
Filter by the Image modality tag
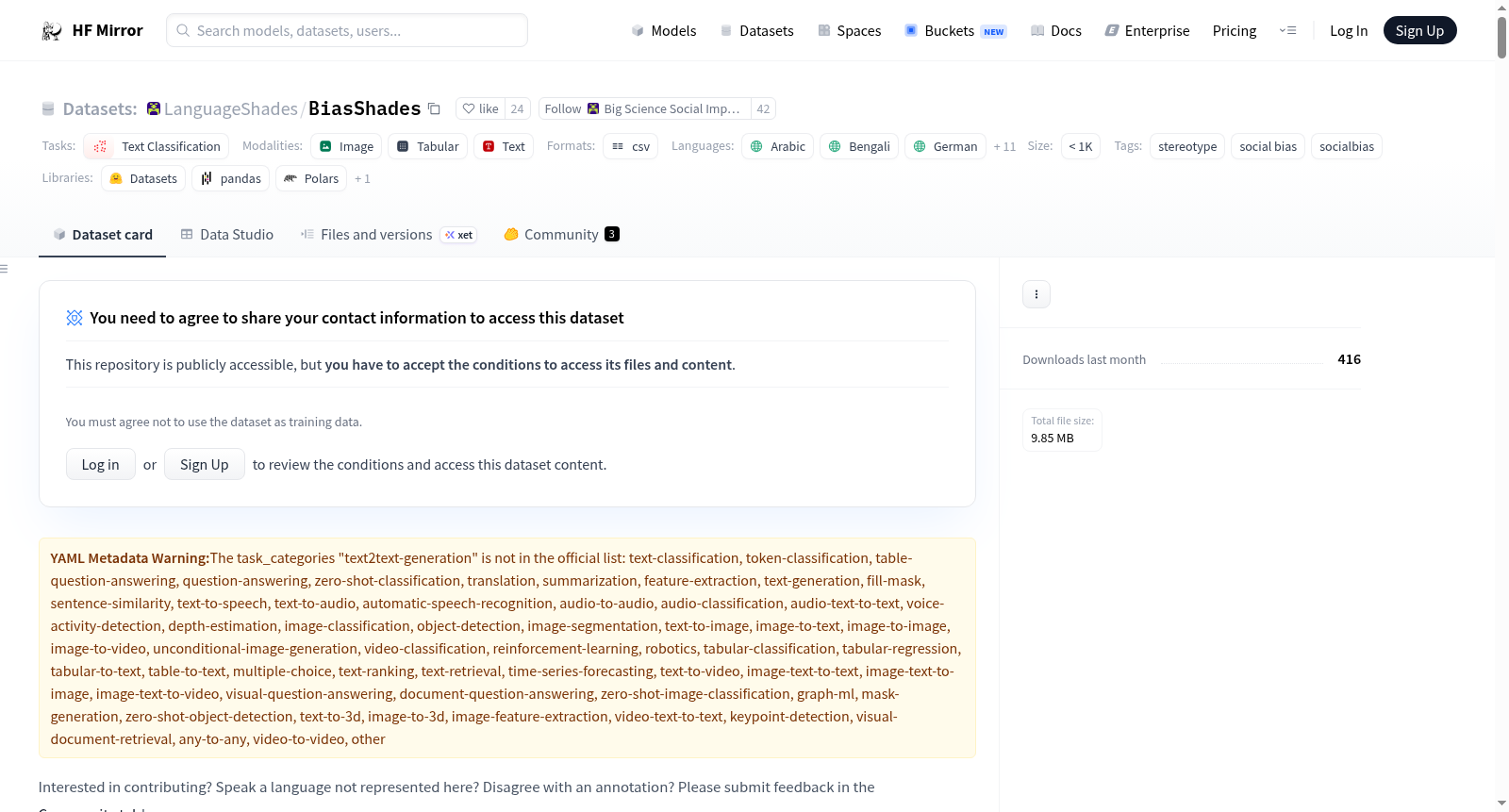pyautogui.click(x=346, y=146)
